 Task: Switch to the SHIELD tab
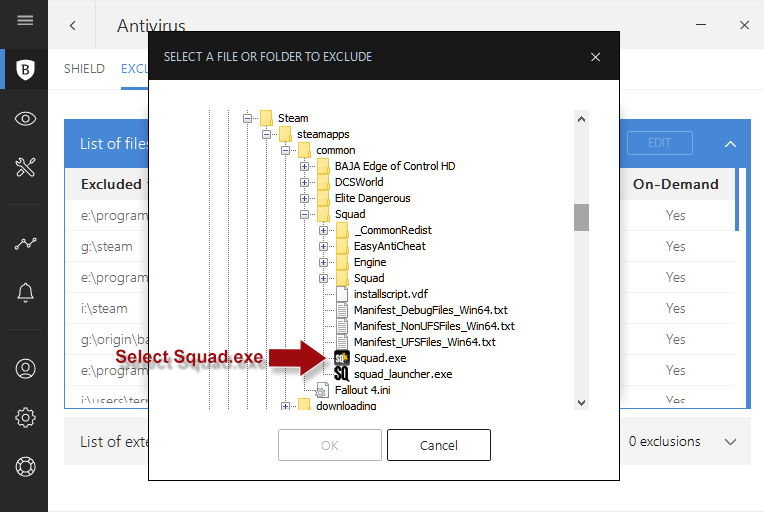tap(84, 69)
